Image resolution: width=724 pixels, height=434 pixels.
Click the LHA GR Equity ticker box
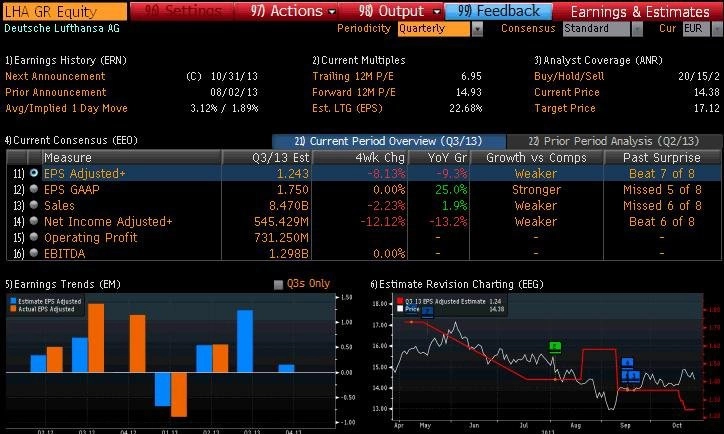click(65, 11)
